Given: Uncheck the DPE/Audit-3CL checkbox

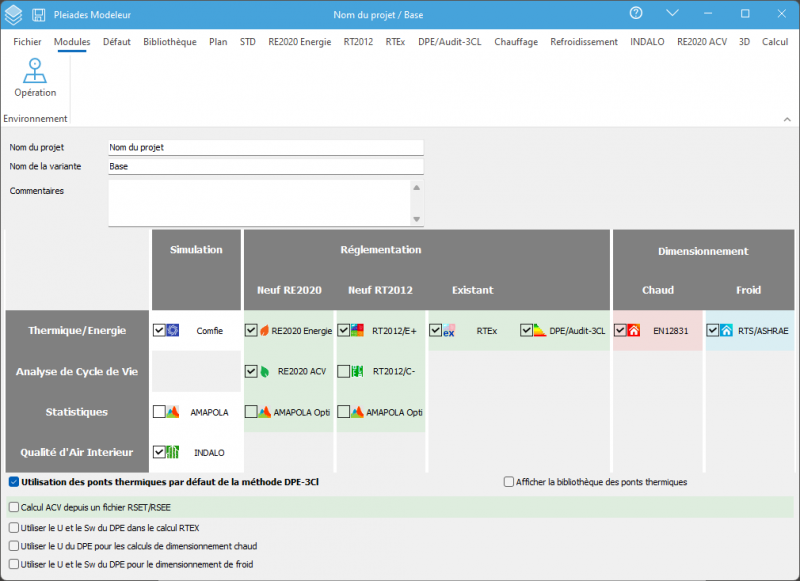Looking at the screenshot, I should click(x=527, y=331).
